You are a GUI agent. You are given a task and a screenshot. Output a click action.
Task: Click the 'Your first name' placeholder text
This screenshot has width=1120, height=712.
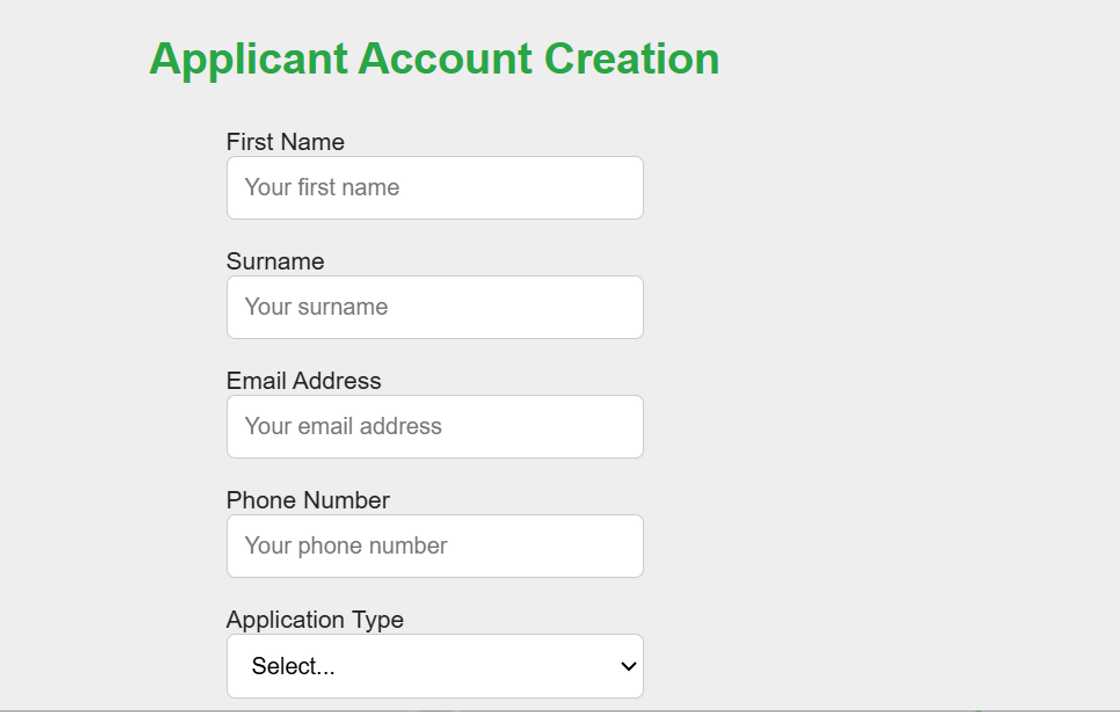pos(320,187)
